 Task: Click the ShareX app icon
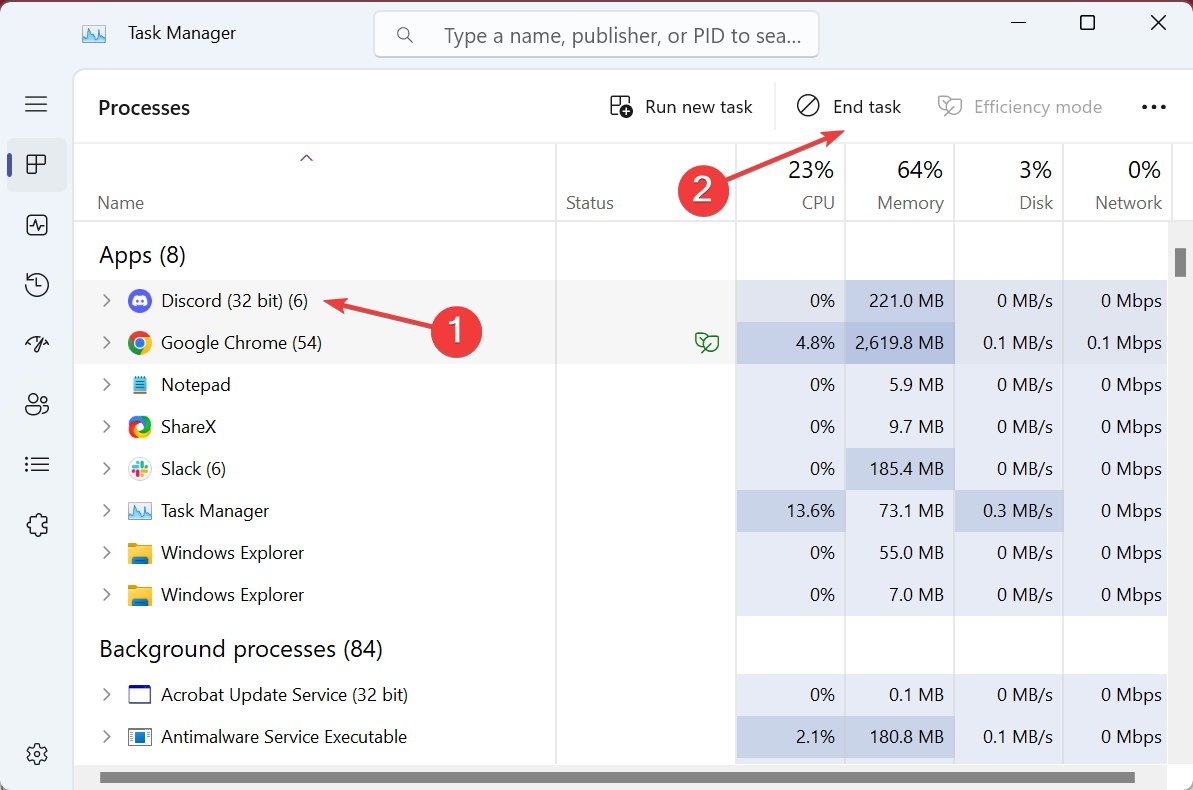click(139, 427)
